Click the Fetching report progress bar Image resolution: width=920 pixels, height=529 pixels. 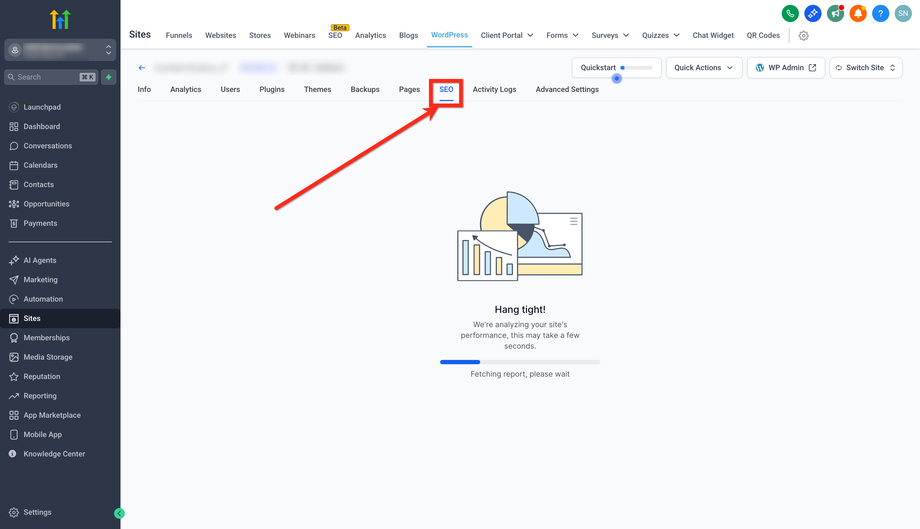click(x=520, y=362)
